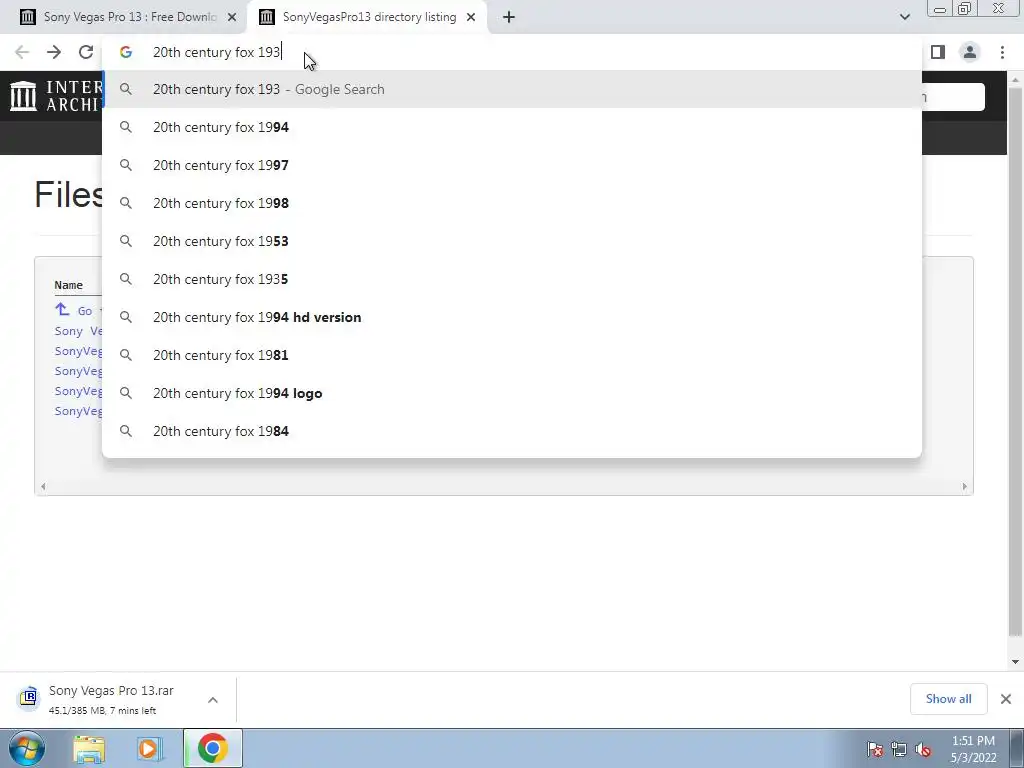This screenshot has width=1024, height=768.
Task: Click Action Center flag tray icon
Action: 875,749
